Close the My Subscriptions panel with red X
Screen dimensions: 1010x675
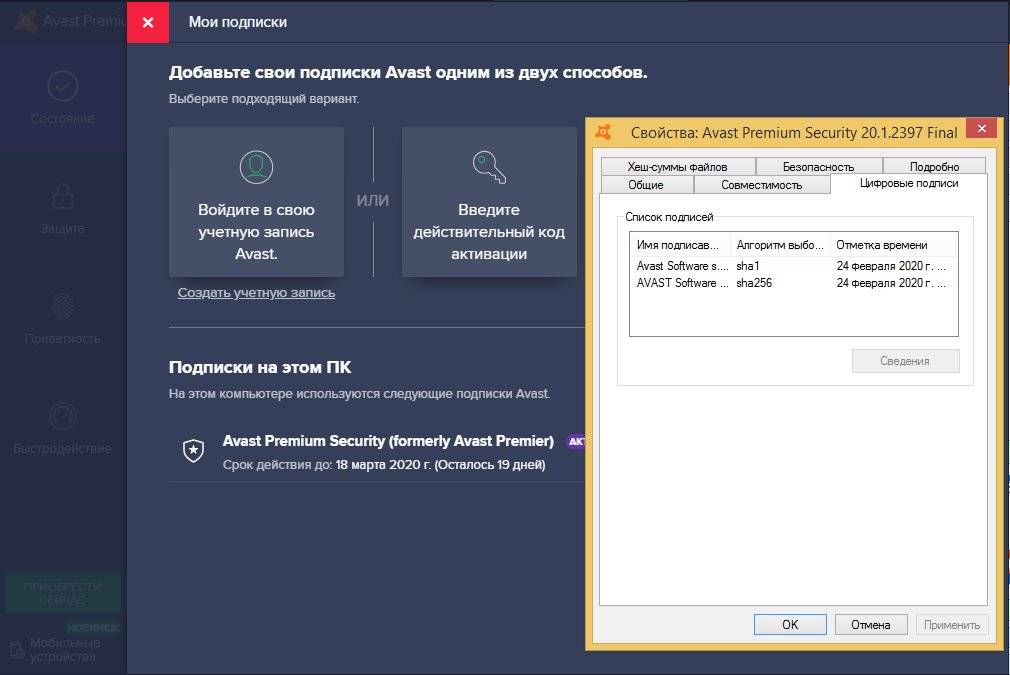(148, 22)
